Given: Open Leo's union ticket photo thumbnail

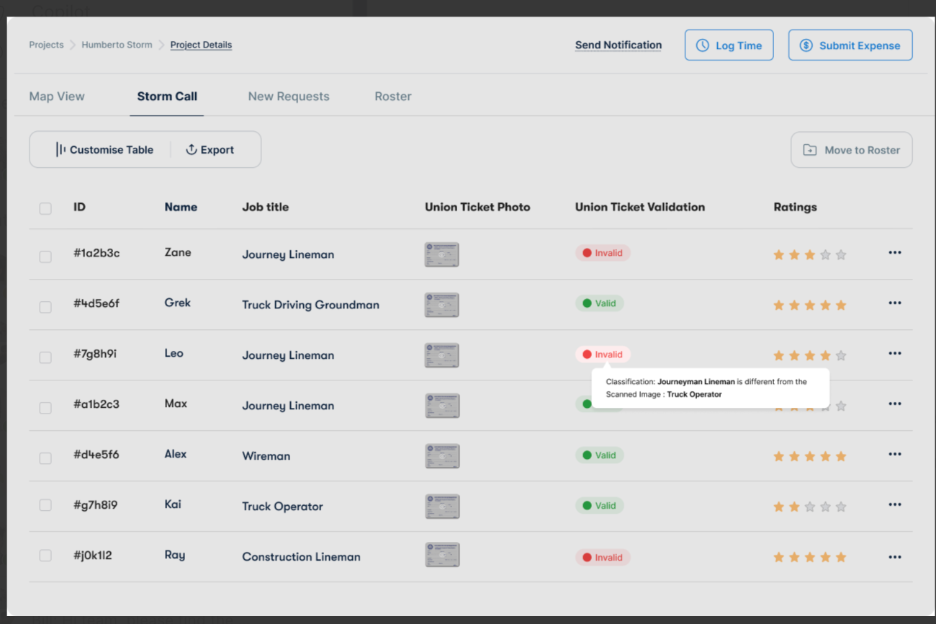Looking at the screenshot, I should click(441, 355).
